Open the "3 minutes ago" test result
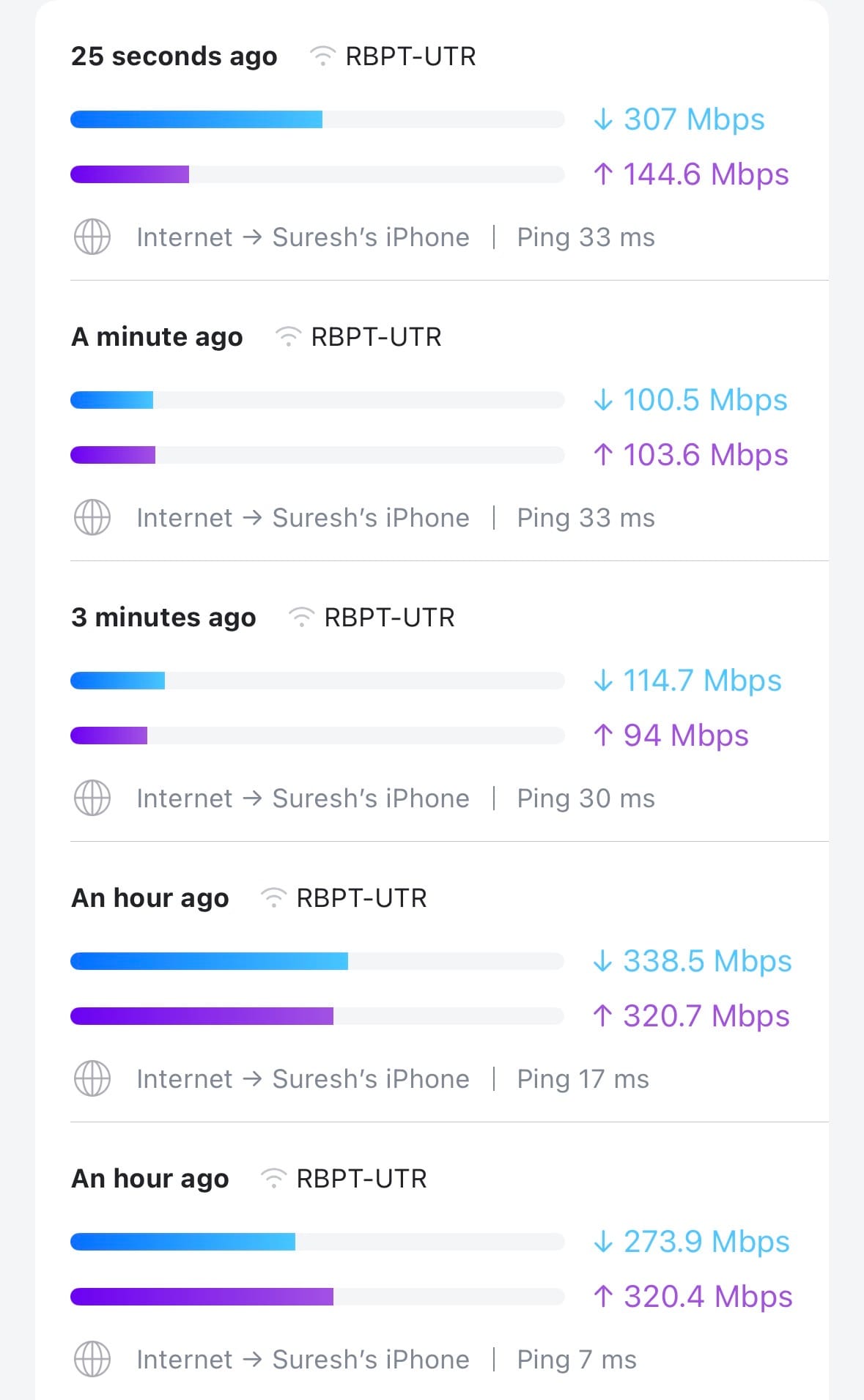Viewport: 864px width, 1400px height. [163, 618]
